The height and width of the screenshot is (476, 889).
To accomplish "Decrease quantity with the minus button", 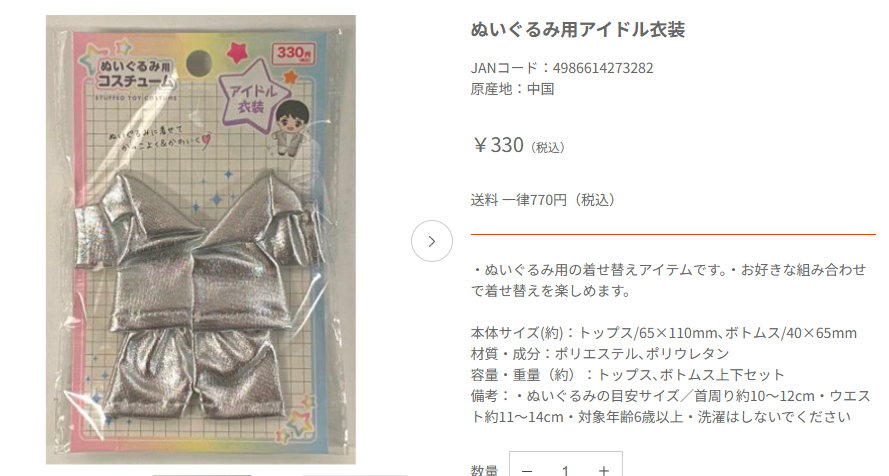I will click(527, 470).
